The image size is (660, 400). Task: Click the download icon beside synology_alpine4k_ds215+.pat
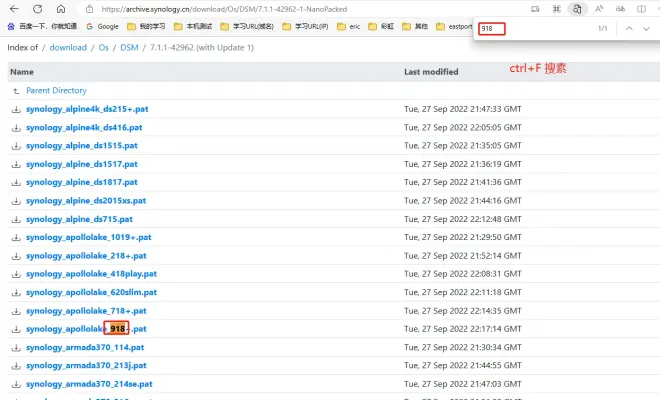pyautogui.click(x=16, y=109)
